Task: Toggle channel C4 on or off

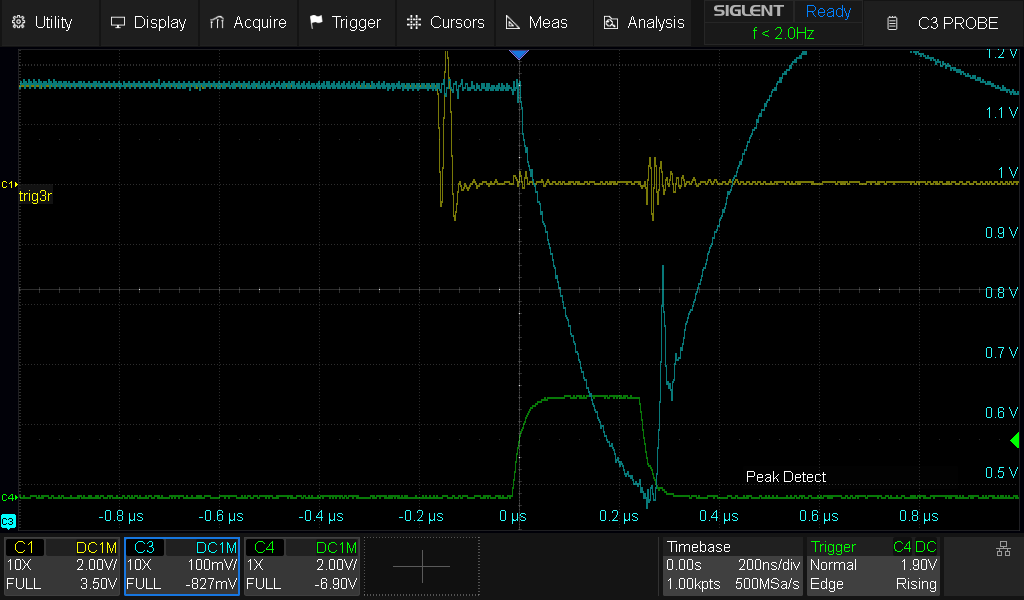Action: (264, 547)
